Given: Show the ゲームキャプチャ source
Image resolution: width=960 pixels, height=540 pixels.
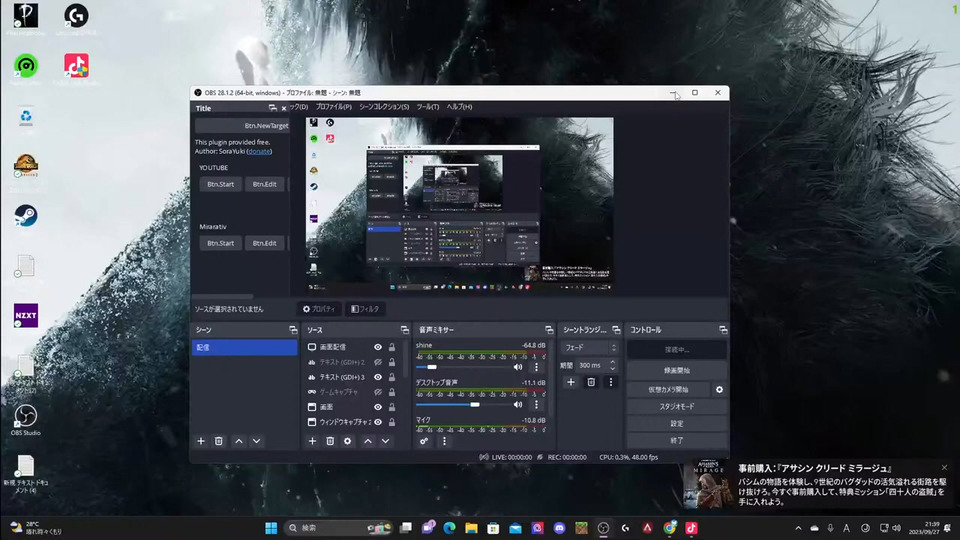Looking at the screenshot, I should [x=378, y=392].
